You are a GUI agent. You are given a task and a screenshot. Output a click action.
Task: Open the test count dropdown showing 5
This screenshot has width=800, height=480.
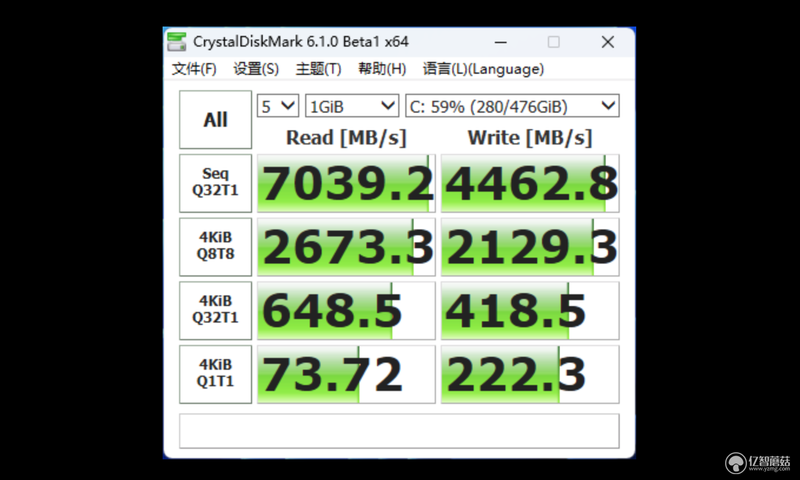pos(278,106)
